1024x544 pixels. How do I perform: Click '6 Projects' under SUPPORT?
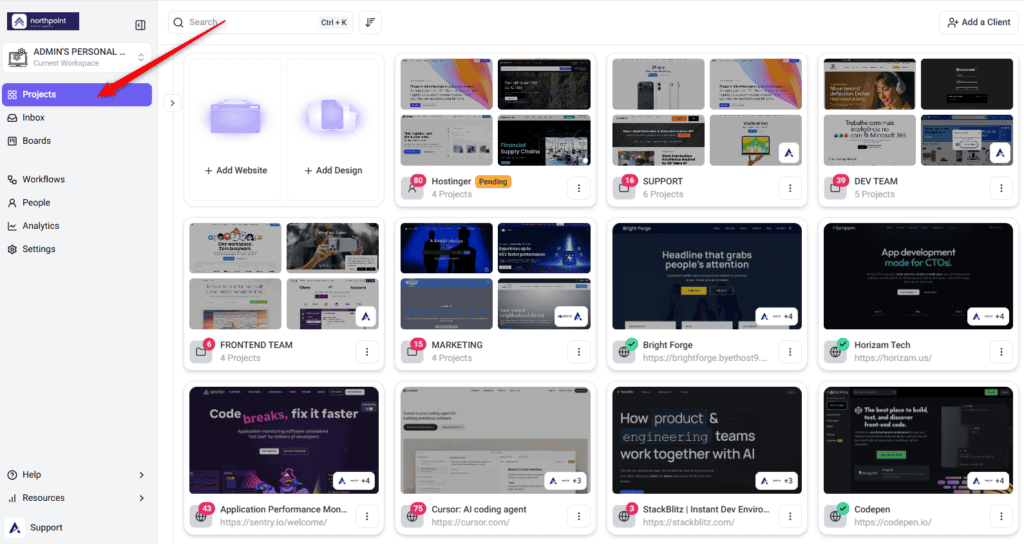[663, 195]
